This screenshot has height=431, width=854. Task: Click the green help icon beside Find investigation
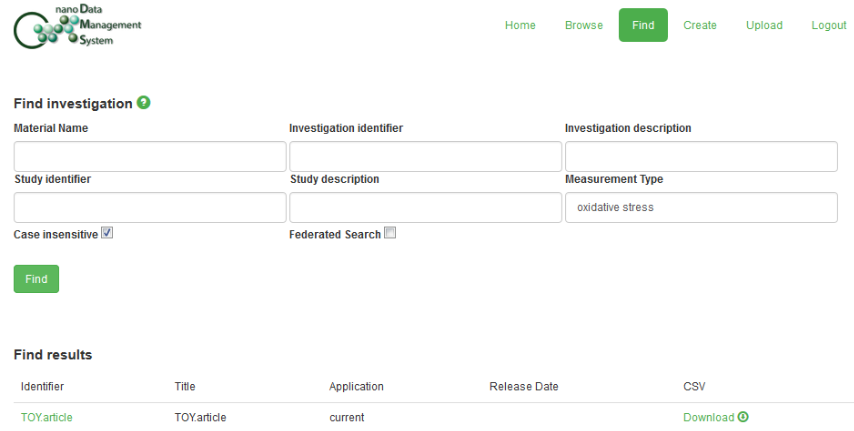pyautogui.click(x=144, y=103)
